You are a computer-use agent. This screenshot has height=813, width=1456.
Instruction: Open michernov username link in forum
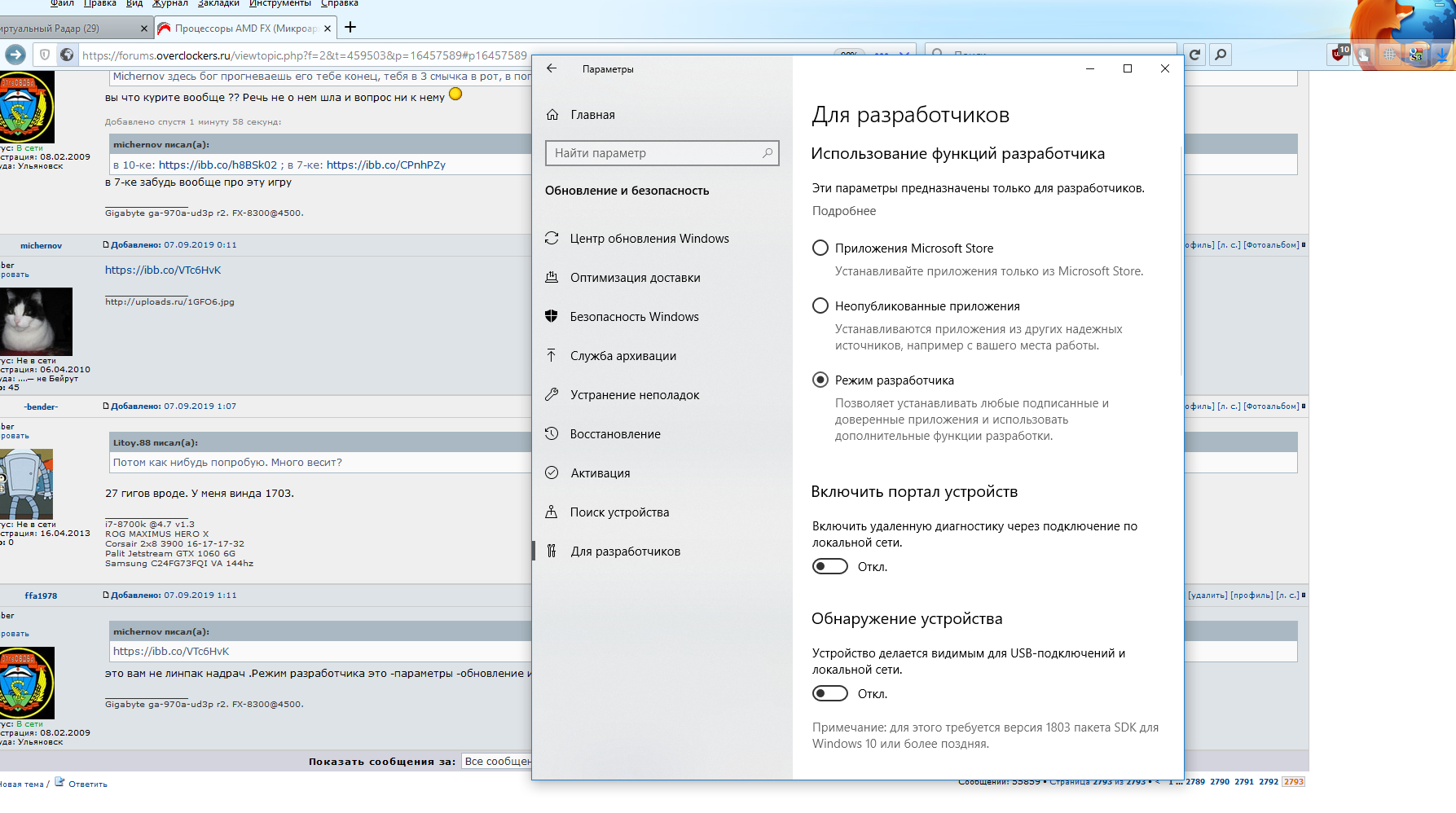pyautogui.click(x=41, y=245)
